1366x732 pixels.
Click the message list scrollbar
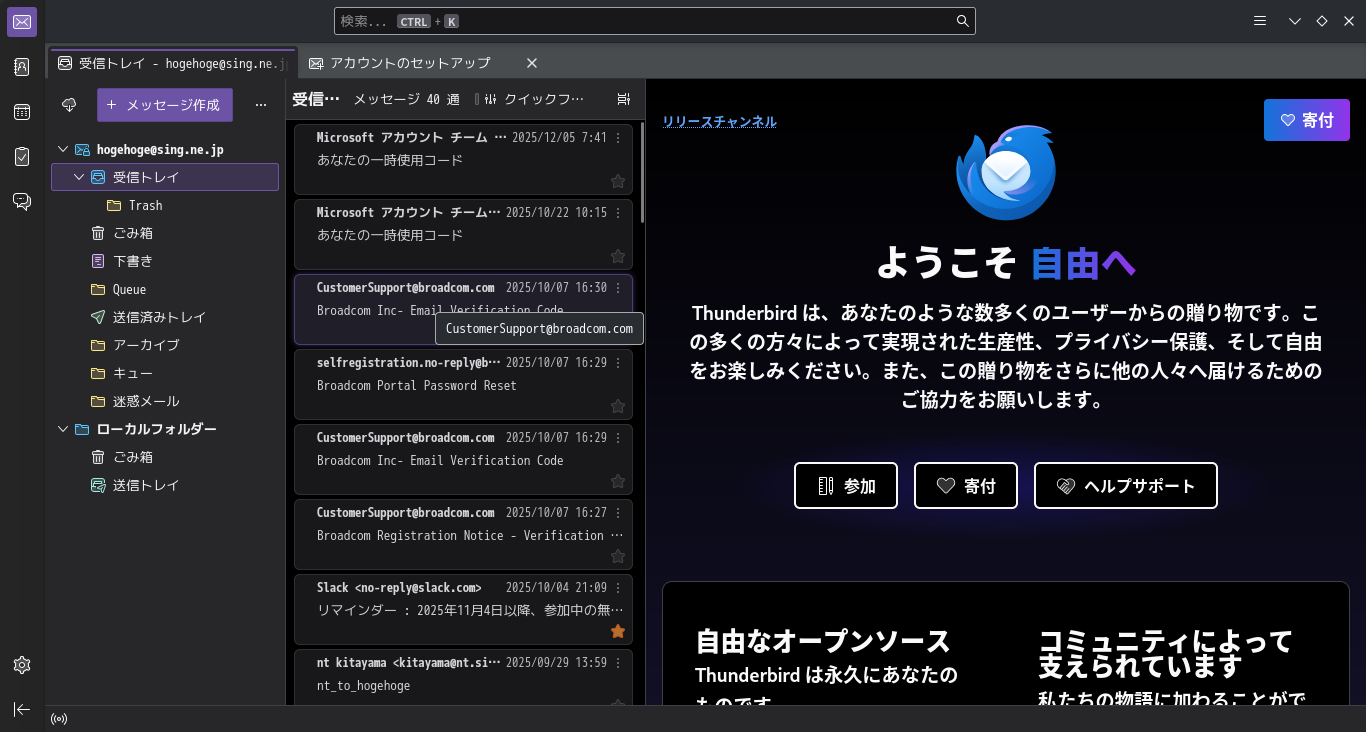(642, 172)
